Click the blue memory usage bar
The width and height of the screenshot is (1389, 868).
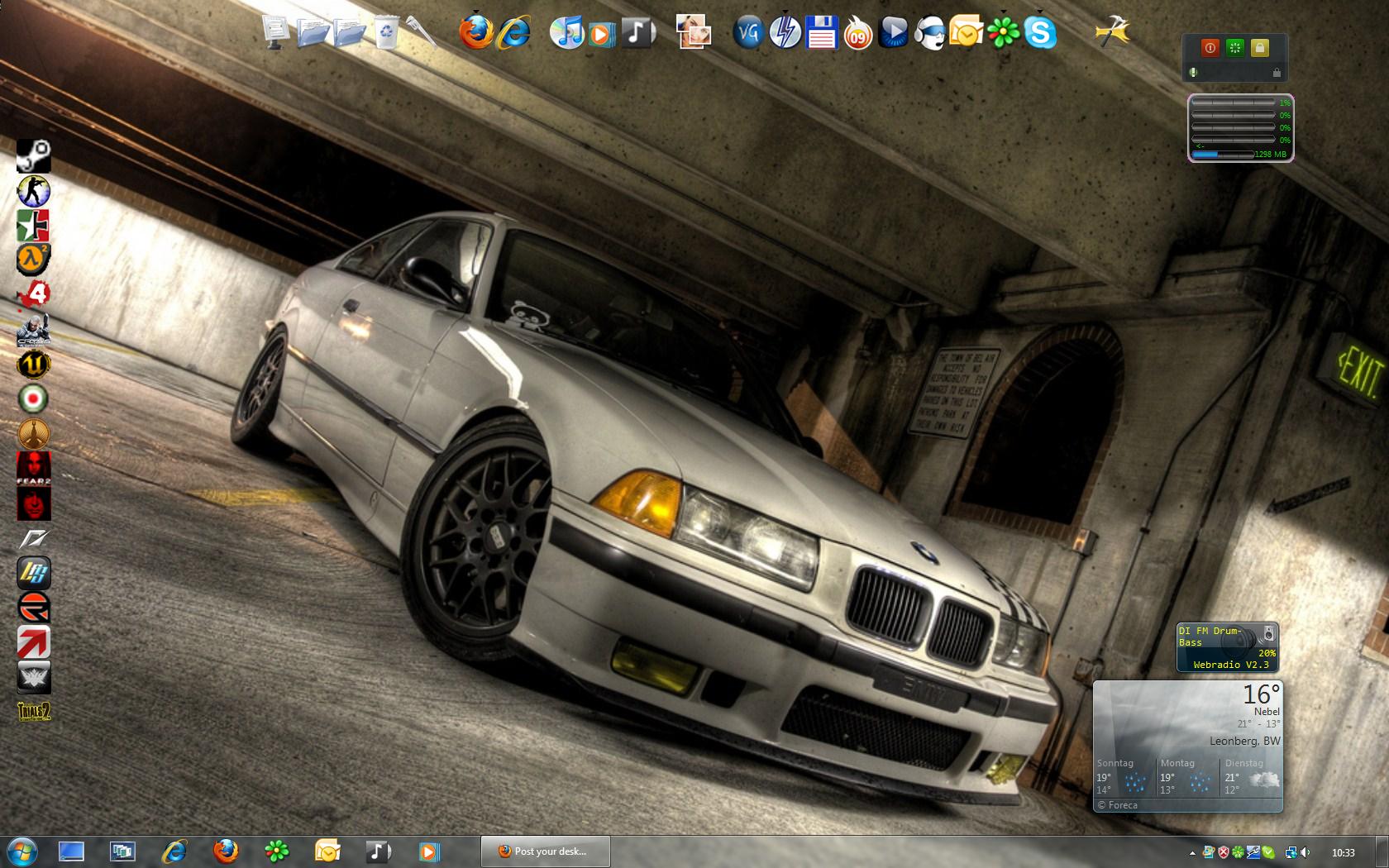1223,154
